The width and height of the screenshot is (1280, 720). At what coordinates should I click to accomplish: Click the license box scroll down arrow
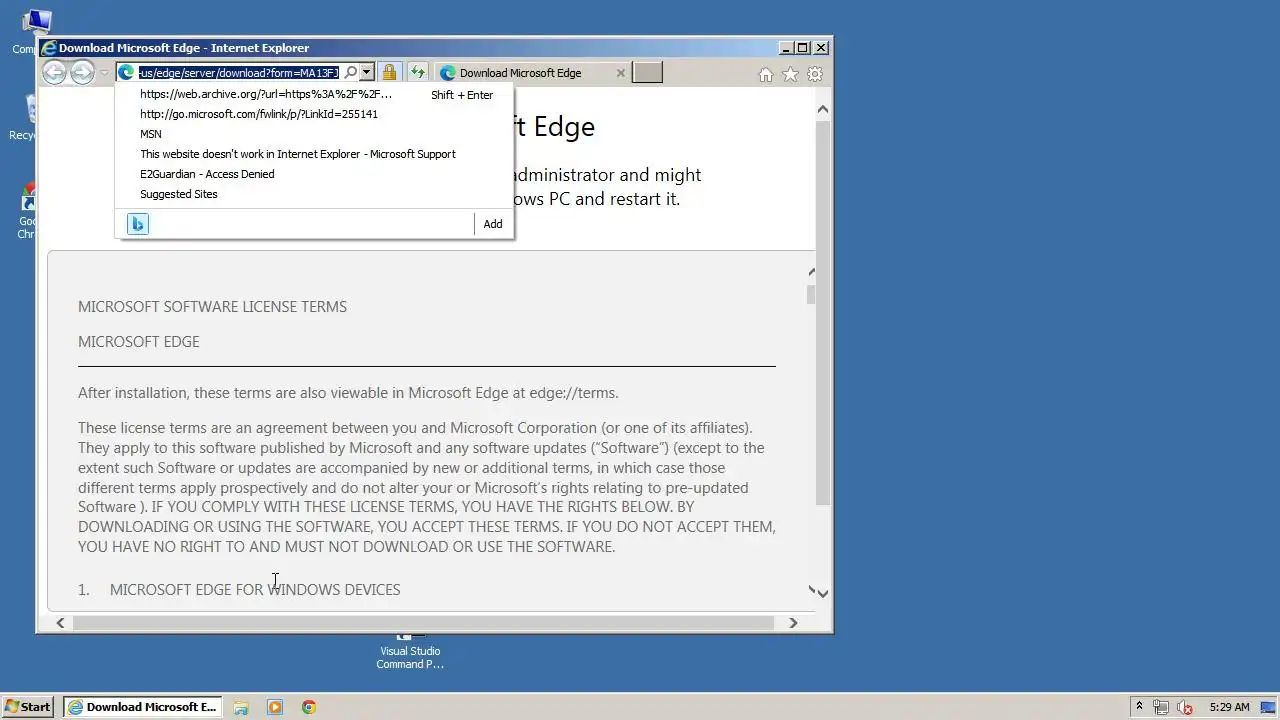811,590
